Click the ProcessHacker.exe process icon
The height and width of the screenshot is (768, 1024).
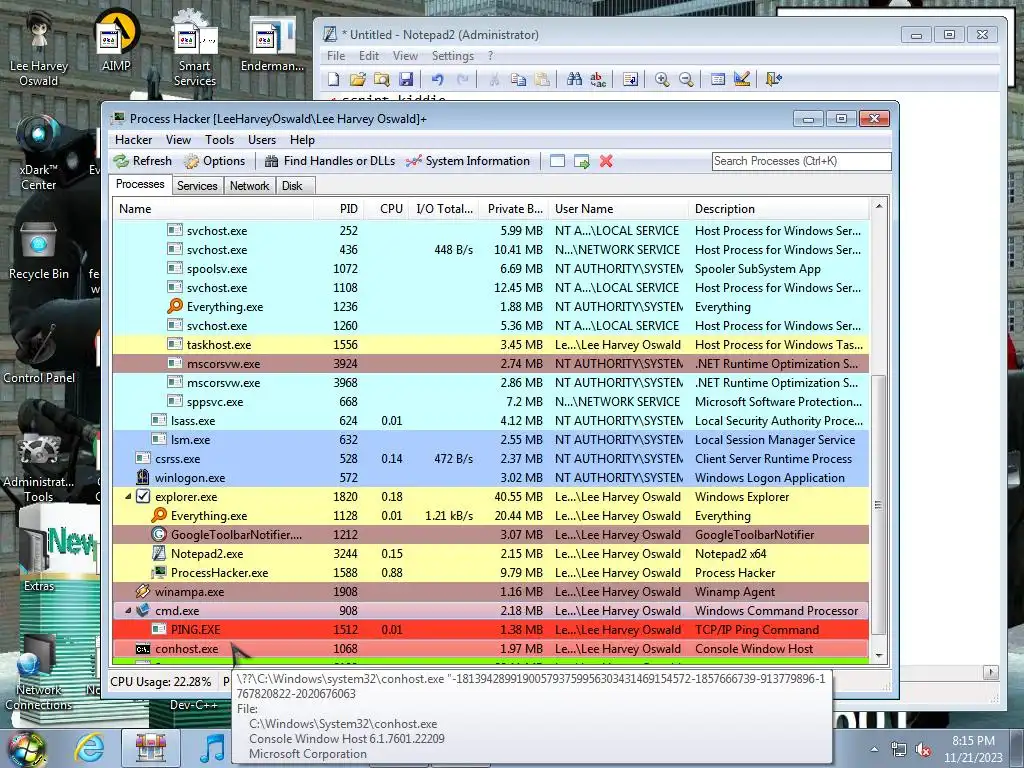pos(159,572)
